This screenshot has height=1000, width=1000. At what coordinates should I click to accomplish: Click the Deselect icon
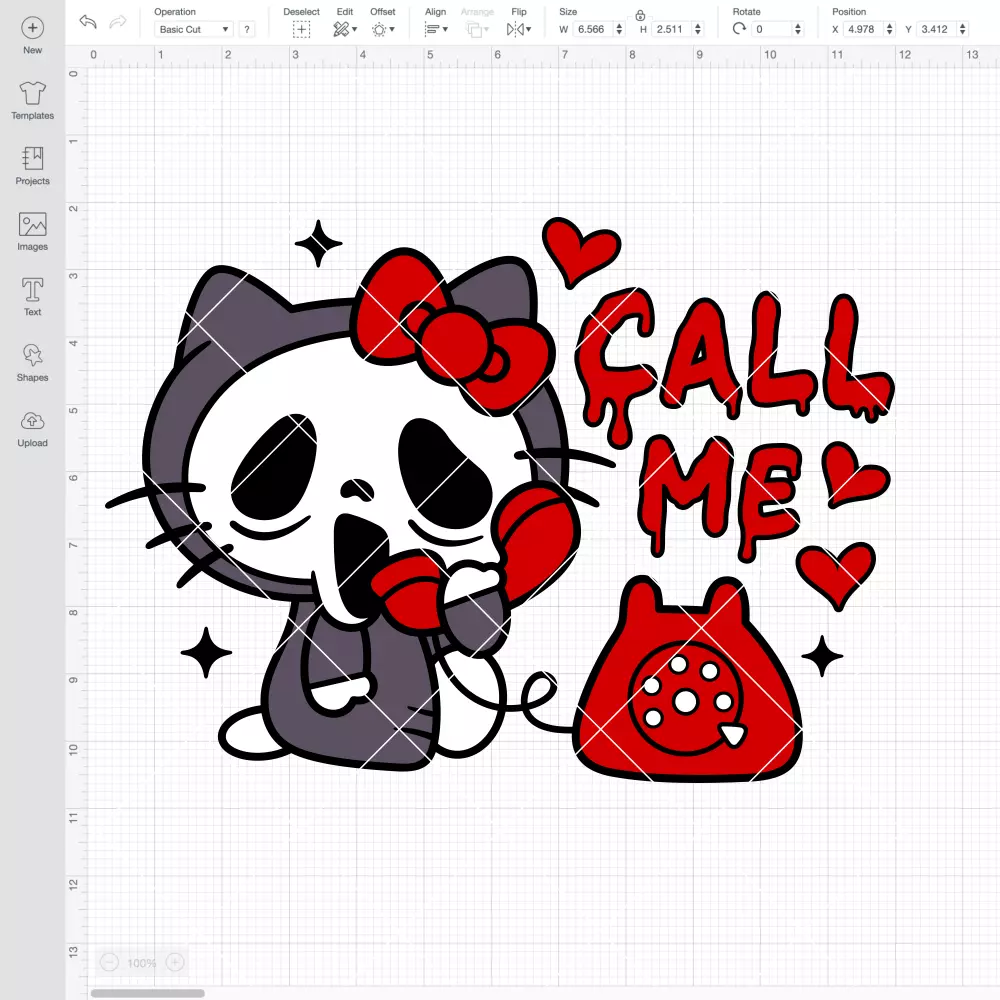tap(301, 29)
